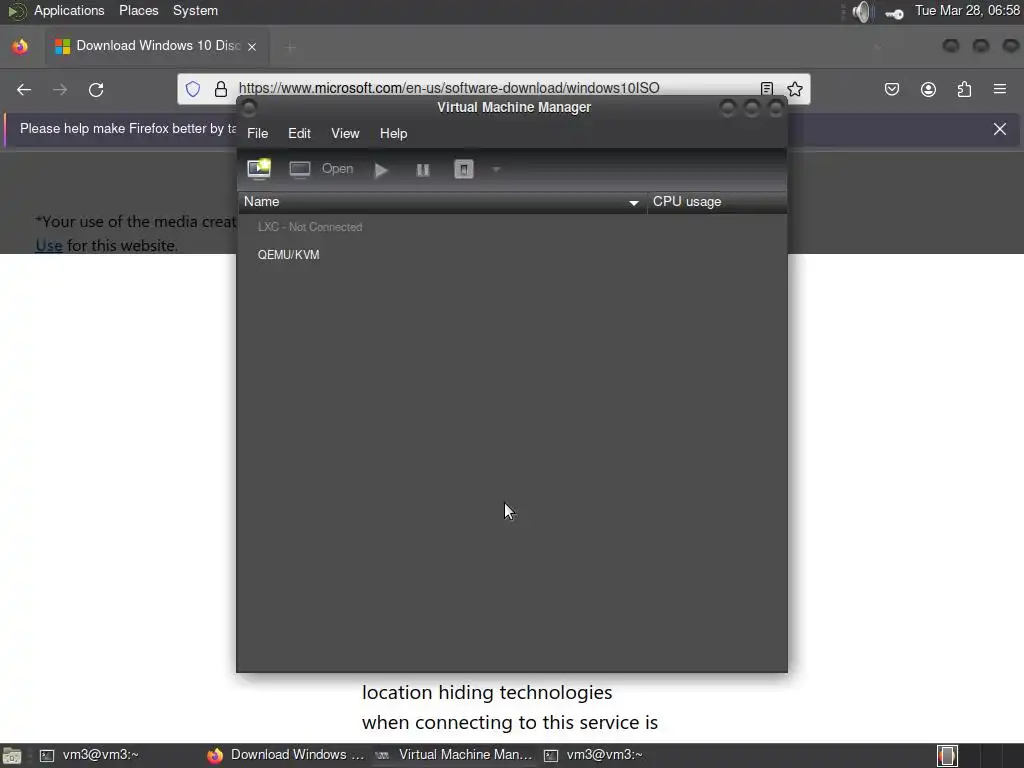This screenshot has width=1024, height=768.
Task: Open the Firefox account icon
Action: (x=928, y=89)
